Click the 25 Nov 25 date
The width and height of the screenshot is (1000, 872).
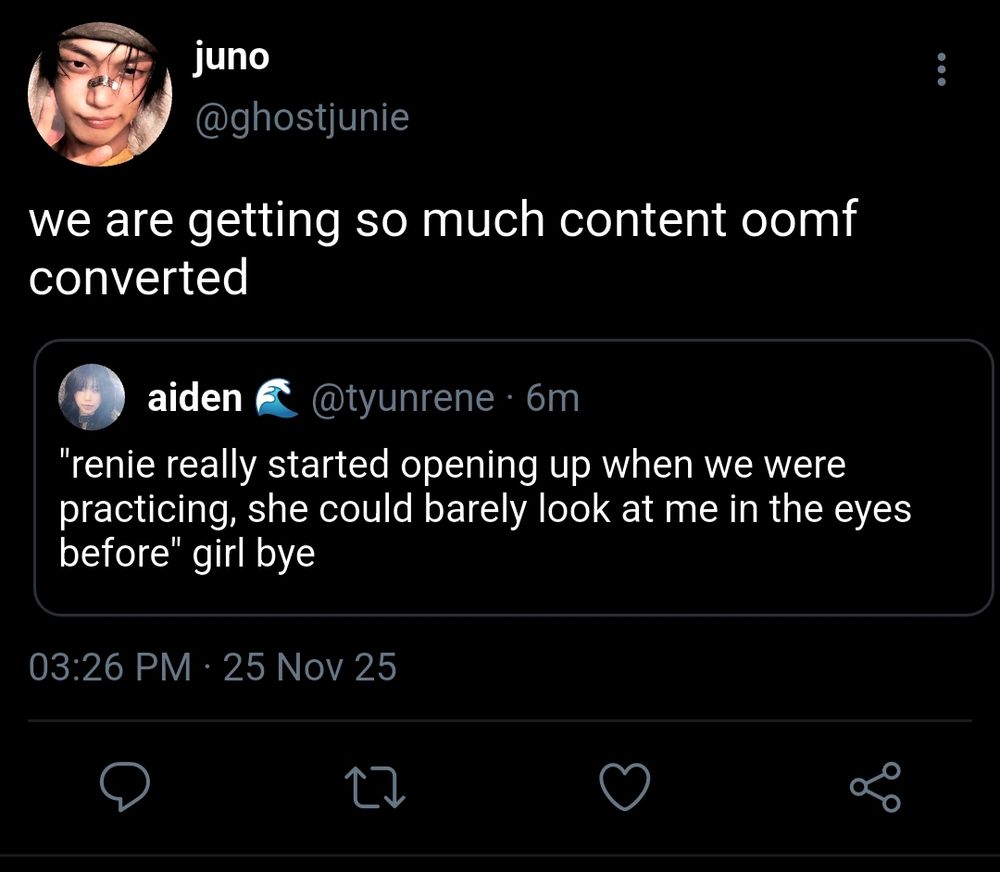(x=310, y=667)
